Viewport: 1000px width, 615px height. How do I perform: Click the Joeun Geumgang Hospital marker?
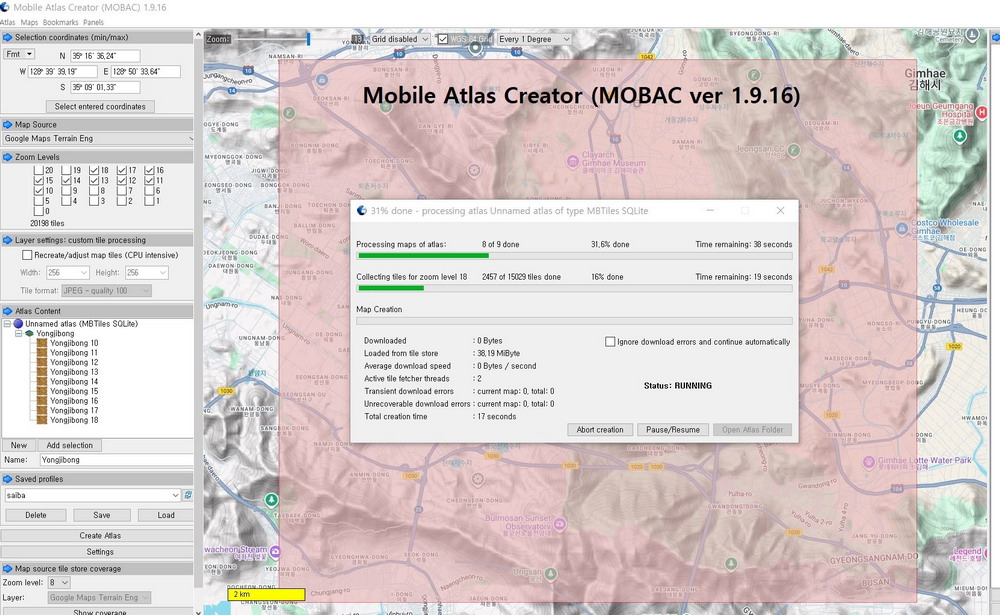click(982, 113)
